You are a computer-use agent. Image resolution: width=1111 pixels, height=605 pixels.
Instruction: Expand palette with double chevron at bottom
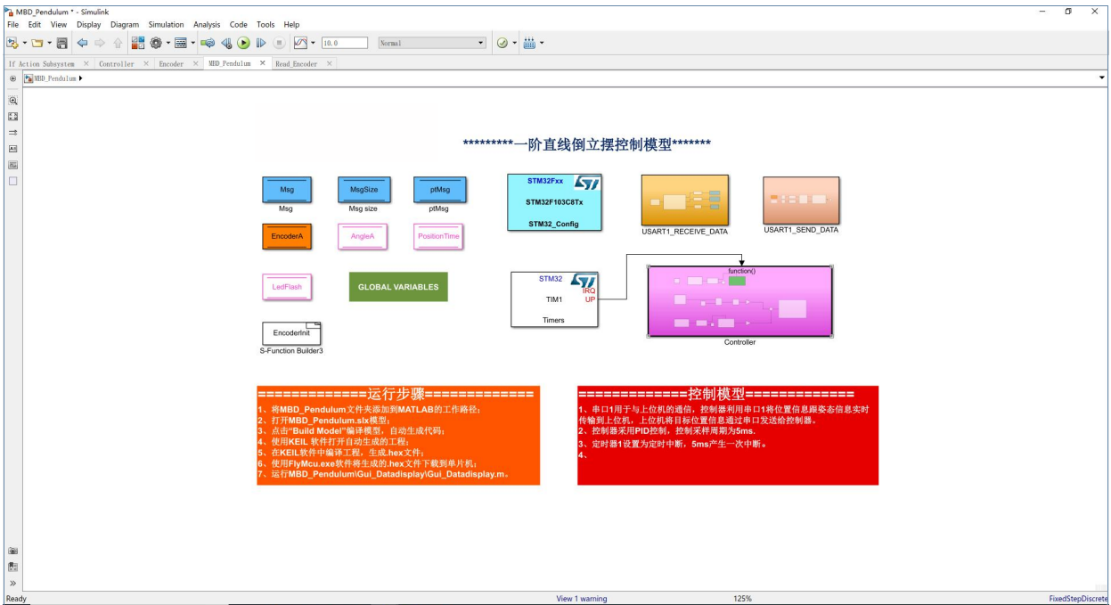pyautogui.click(x=13, y=584)
